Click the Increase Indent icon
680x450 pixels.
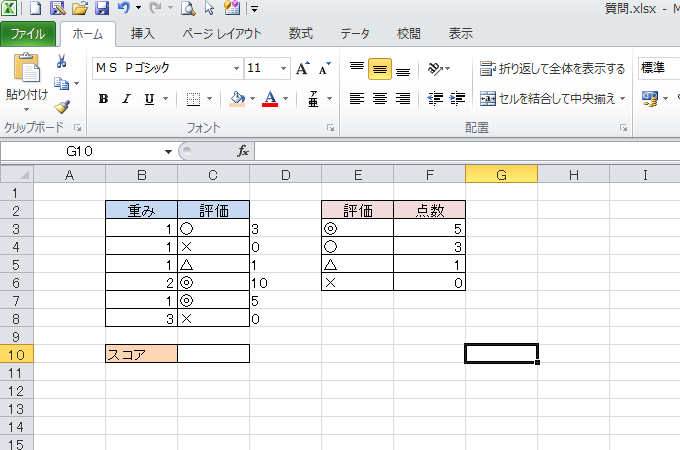pos(457,99)
